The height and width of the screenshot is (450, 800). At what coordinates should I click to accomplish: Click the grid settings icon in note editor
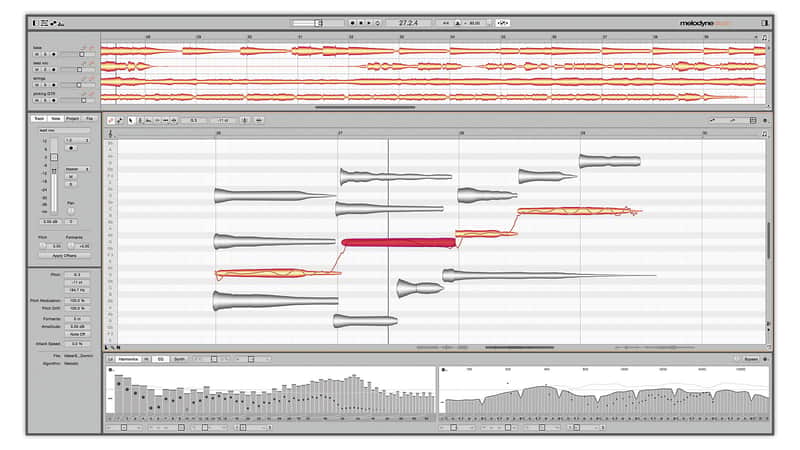753,120
